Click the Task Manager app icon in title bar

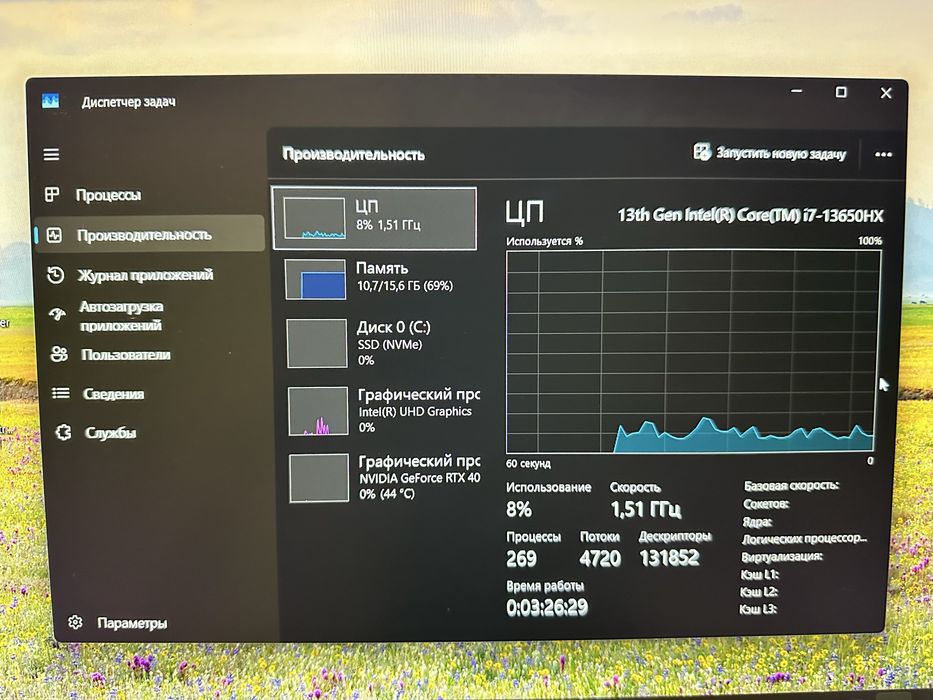pyautogui.click(x=51, y=101)
